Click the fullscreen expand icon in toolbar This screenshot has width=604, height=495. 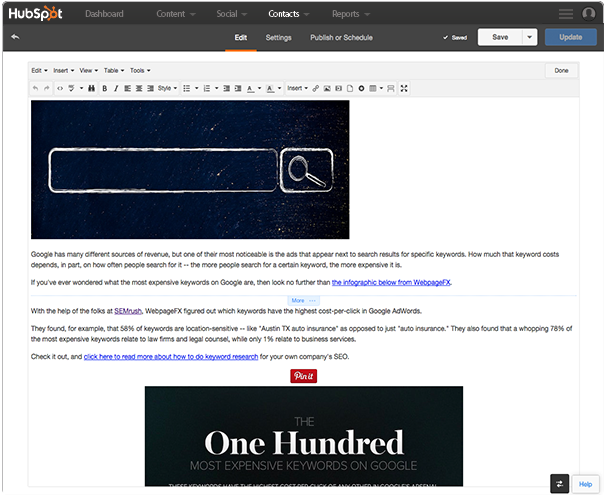(404, 88)
